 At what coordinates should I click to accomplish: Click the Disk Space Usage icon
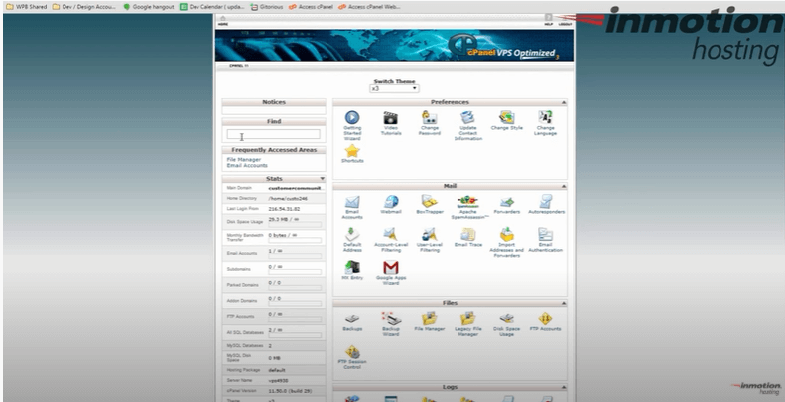(507, 319)
